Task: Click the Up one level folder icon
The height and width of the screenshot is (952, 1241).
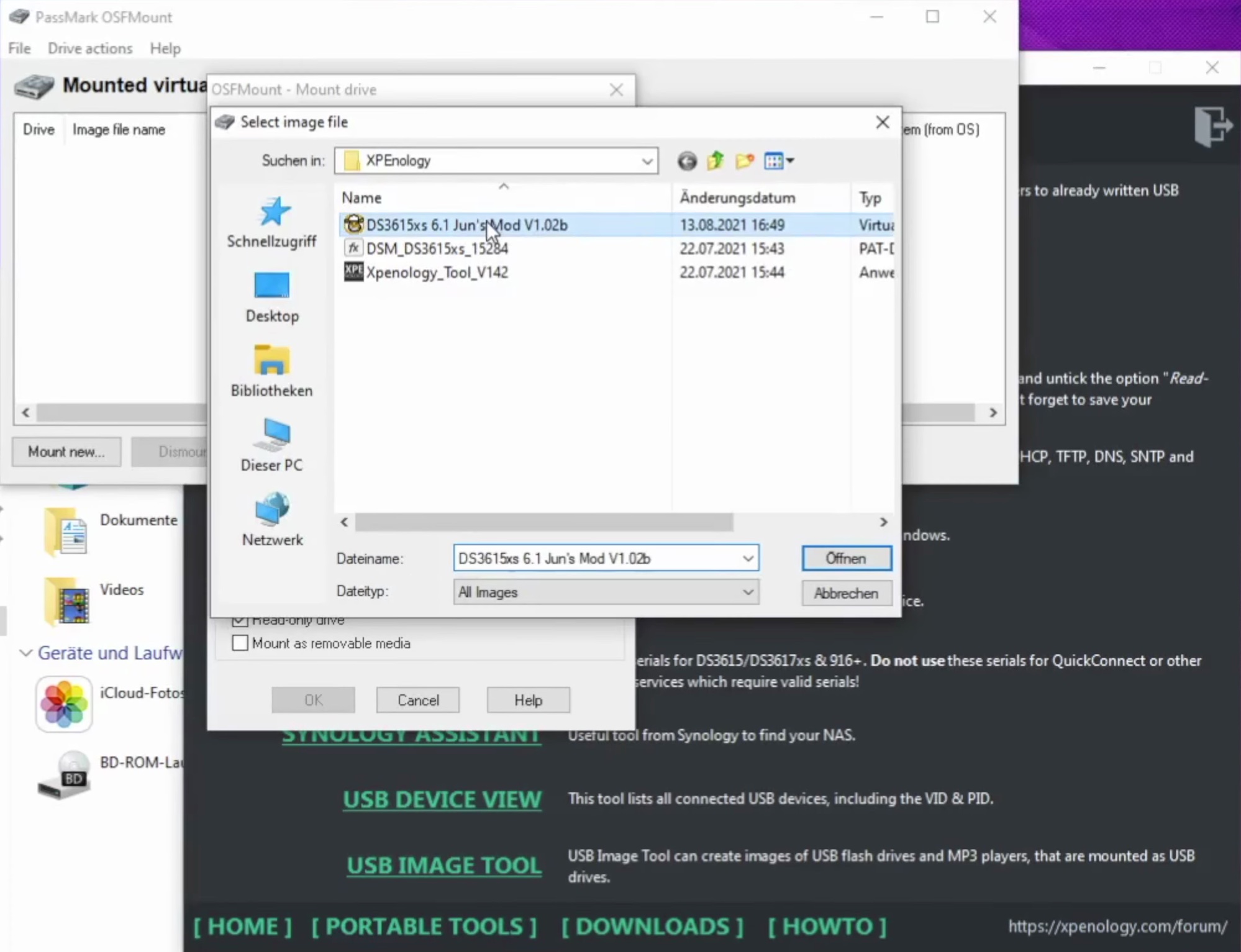Action: [x=716, y=161]
